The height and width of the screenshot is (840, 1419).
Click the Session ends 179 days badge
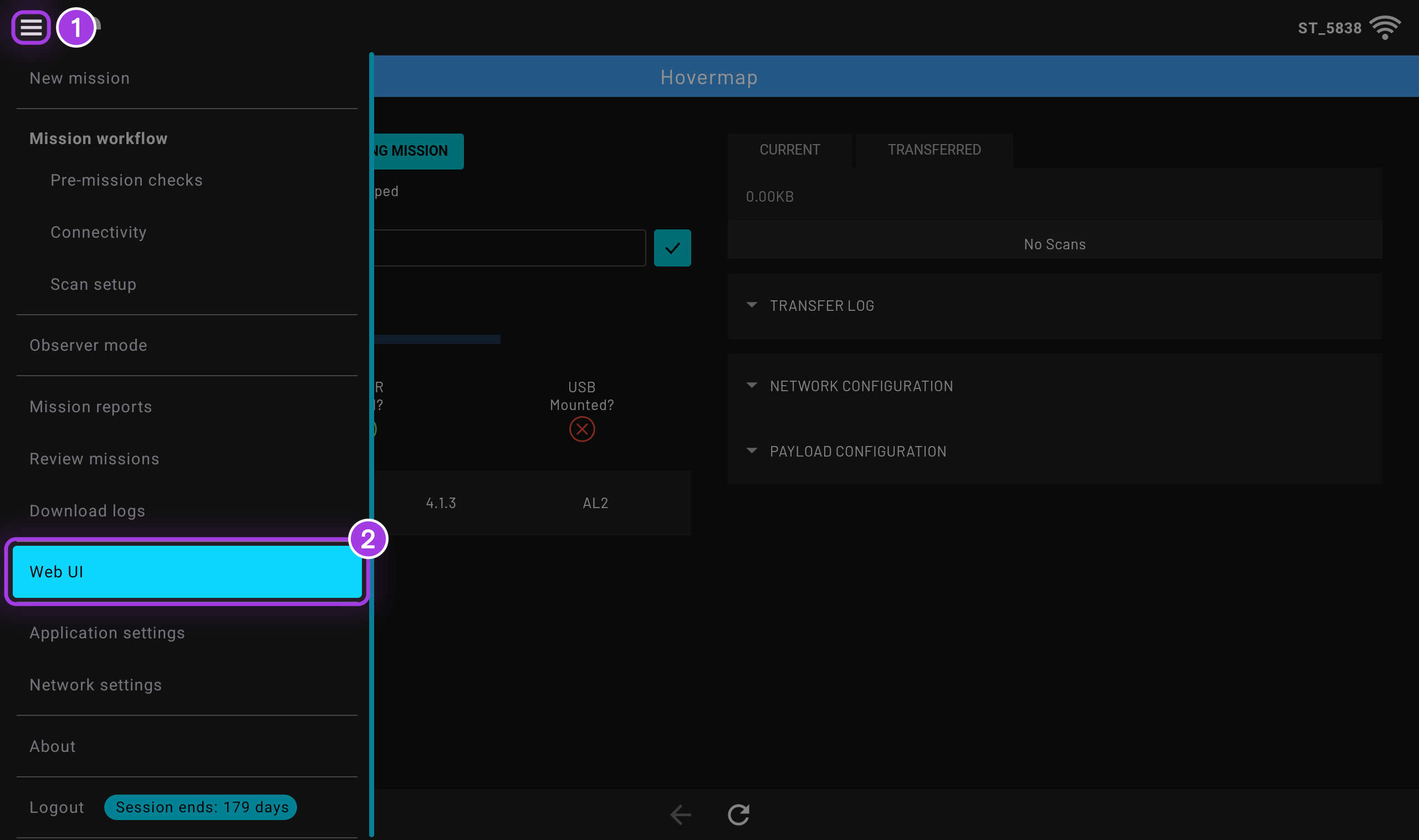[201, 807]
